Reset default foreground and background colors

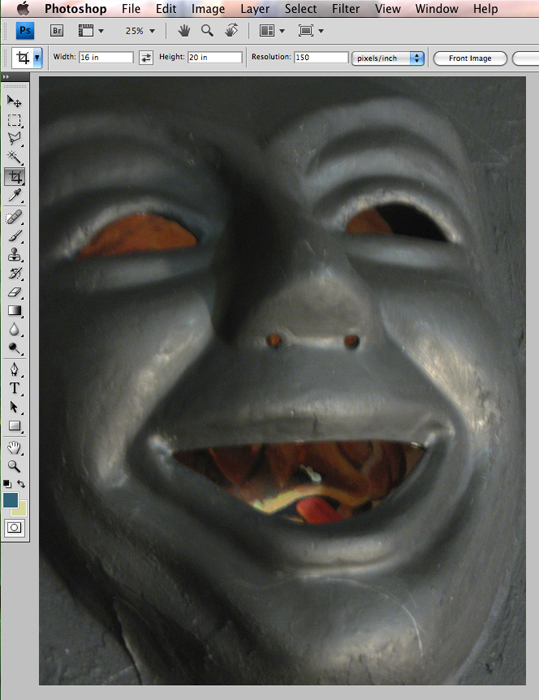point(7,483)
